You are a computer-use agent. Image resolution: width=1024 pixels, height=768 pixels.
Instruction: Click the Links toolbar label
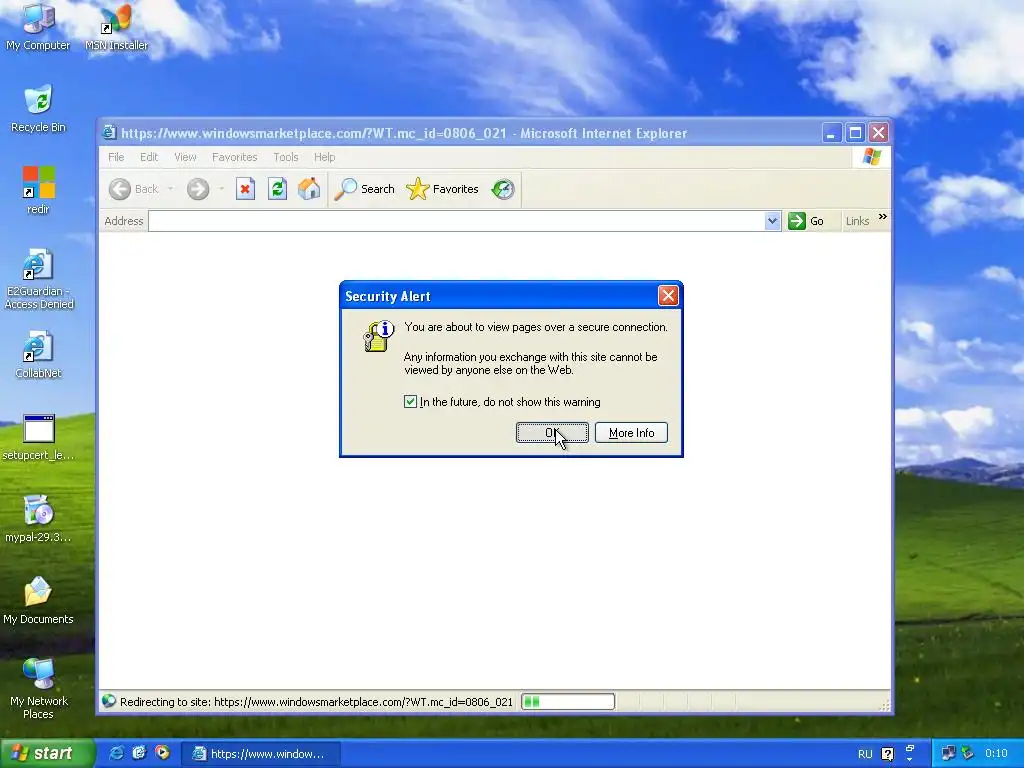[857, 221]
